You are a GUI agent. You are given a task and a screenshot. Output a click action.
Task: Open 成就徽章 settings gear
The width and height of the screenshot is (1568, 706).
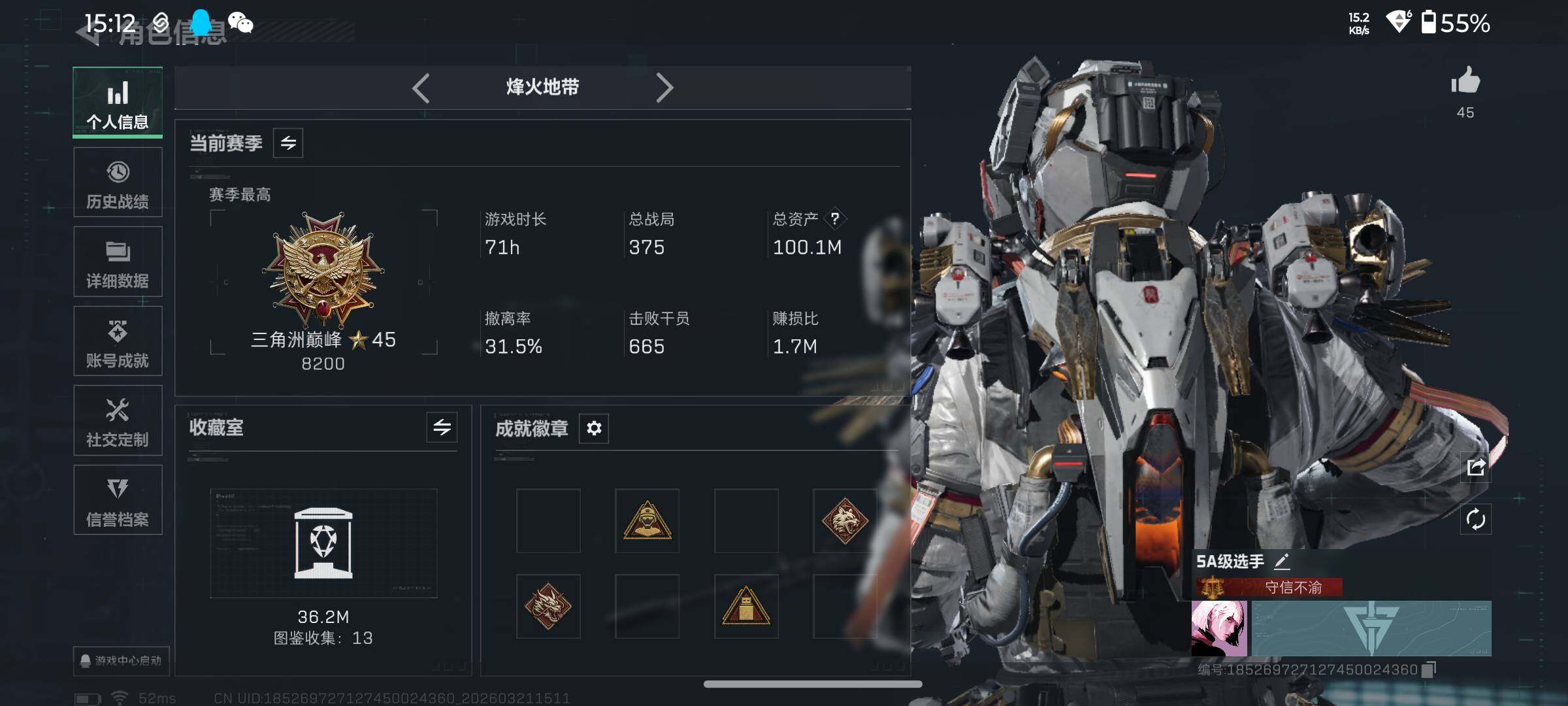point(594,428)
